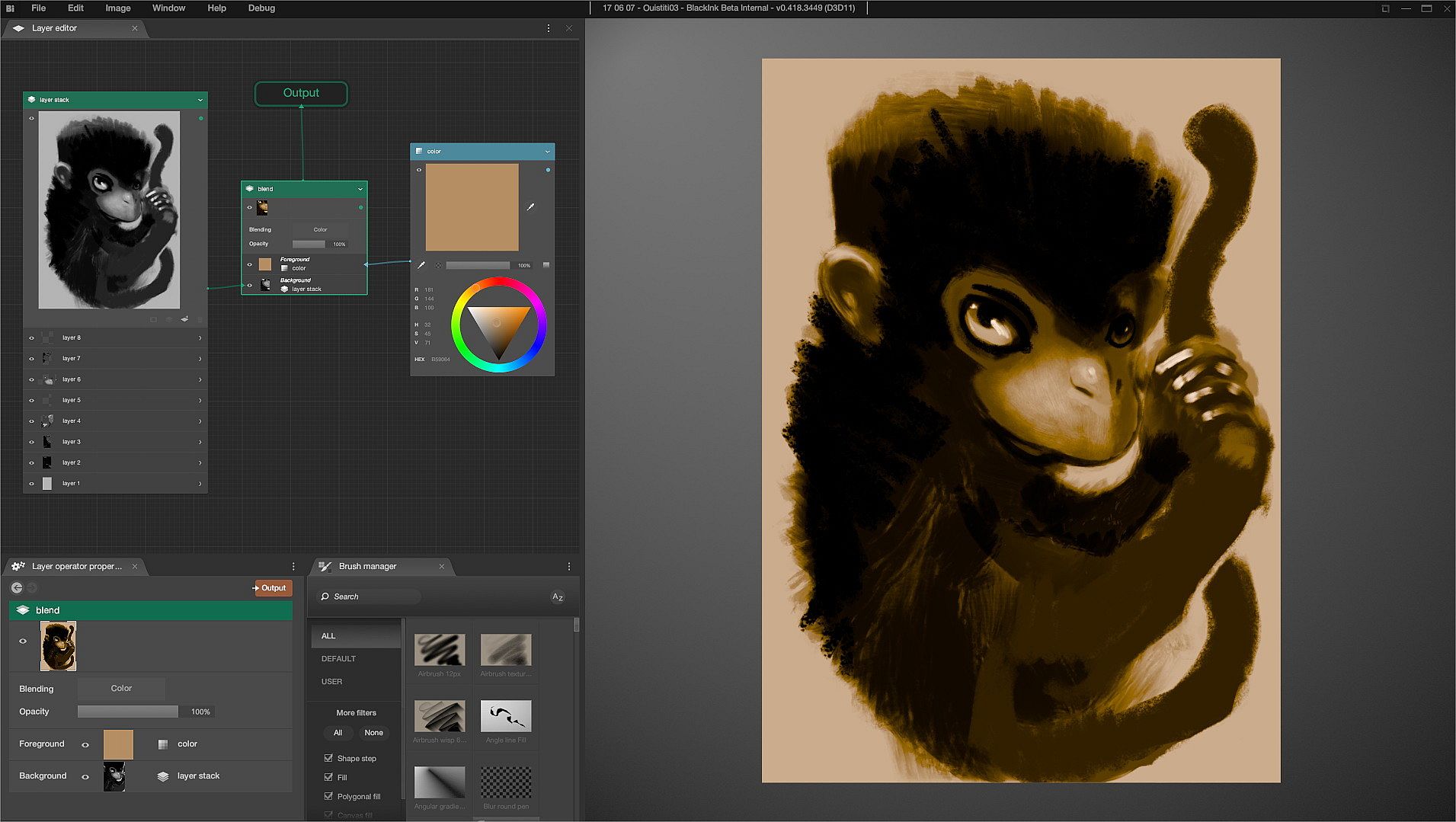Open the Layer editor panel options menu
This screenshot has width=1456, height=822.
(x=548, y=28)
